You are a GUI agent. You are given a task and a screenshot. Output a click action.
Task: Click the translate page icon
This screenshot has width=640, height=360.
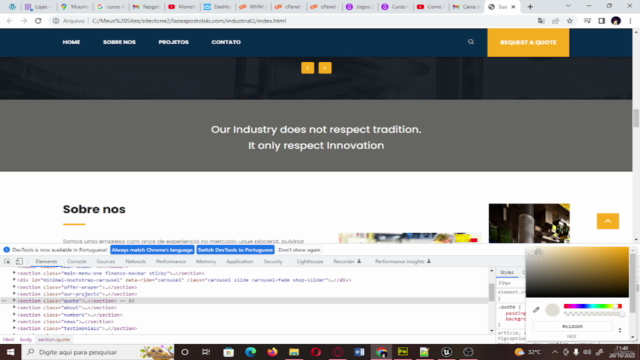[x=541, y=21]
